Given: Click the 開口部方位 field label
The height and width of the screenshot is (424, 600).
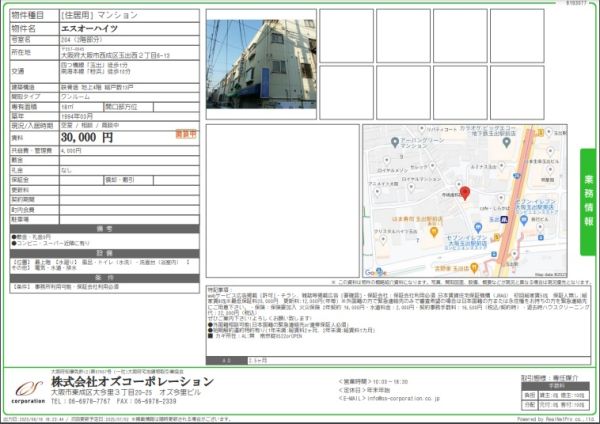Looking at the screenshot, I should 121,107.
